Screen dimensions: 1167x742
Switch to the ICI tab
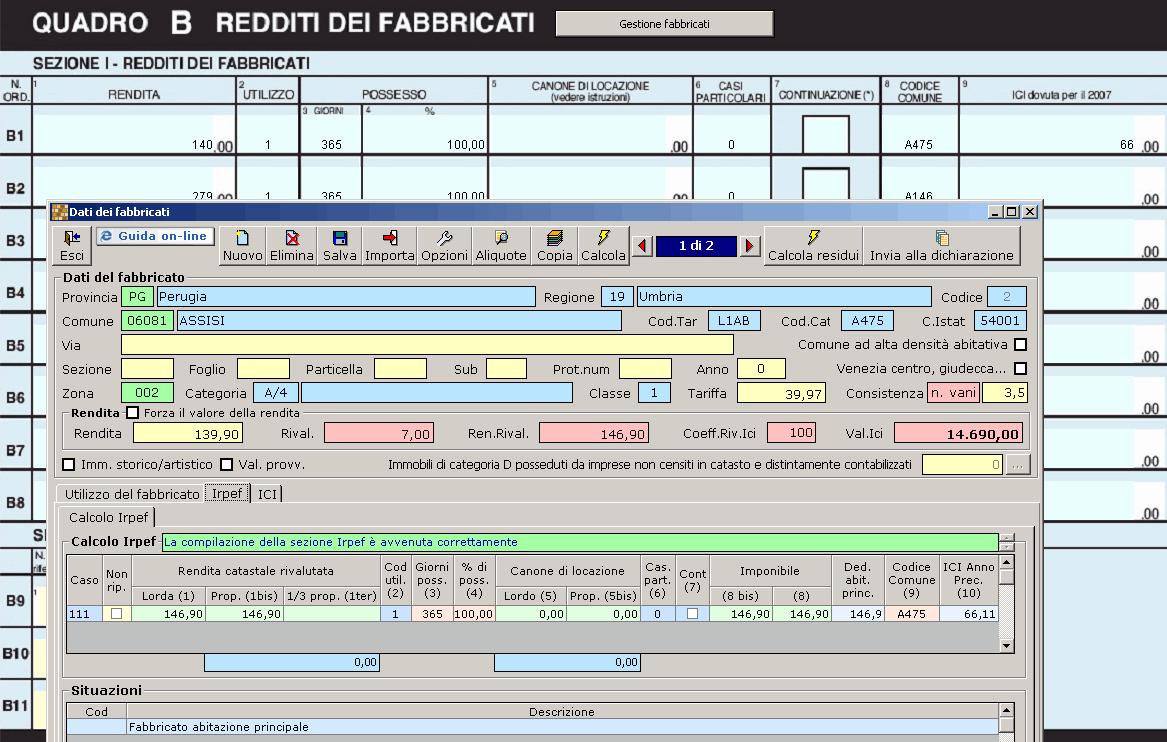[267, 494]
